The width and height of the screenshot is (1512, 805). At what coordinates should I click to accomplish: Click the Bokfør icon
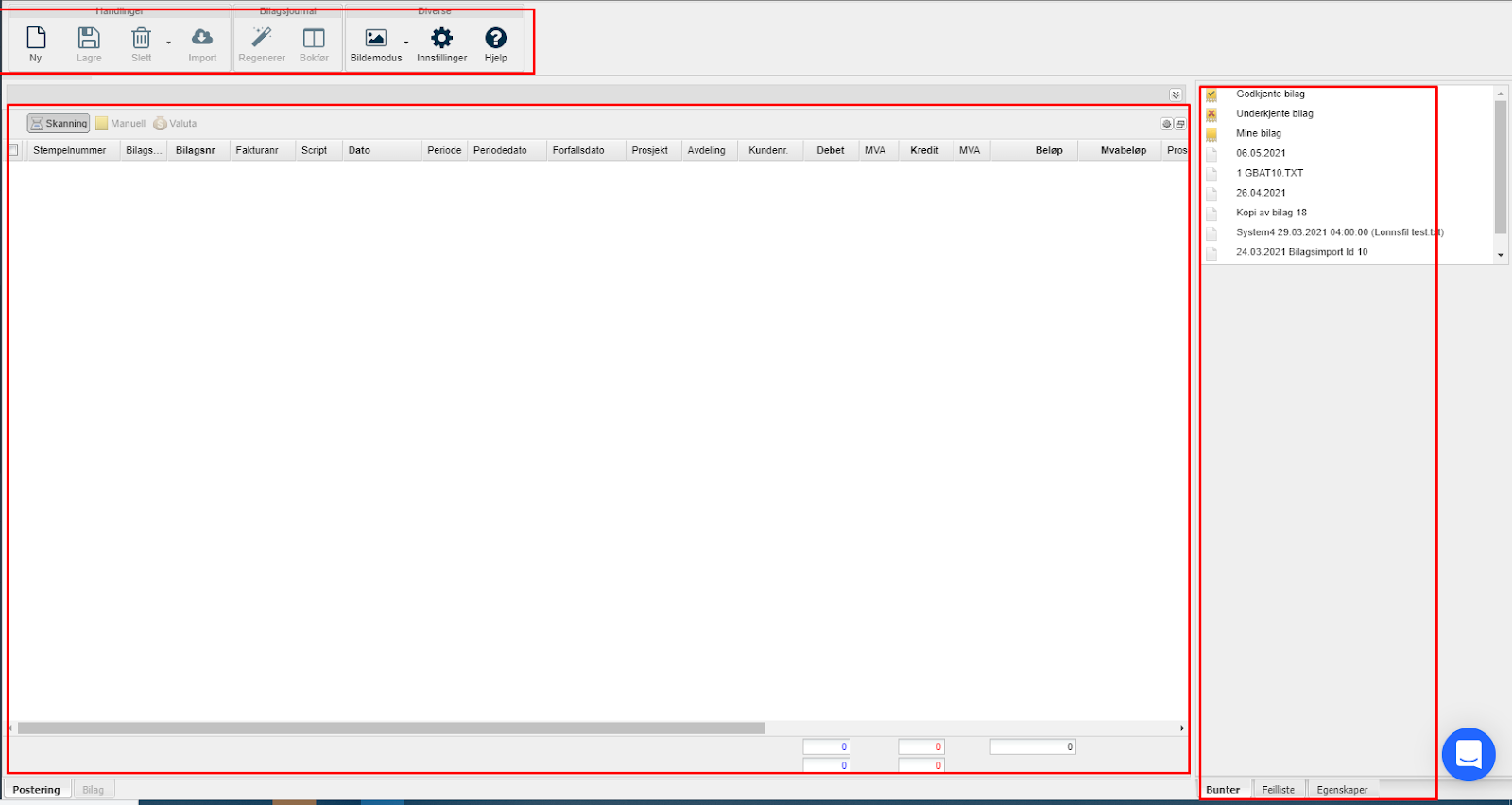[x=314, y=39]
